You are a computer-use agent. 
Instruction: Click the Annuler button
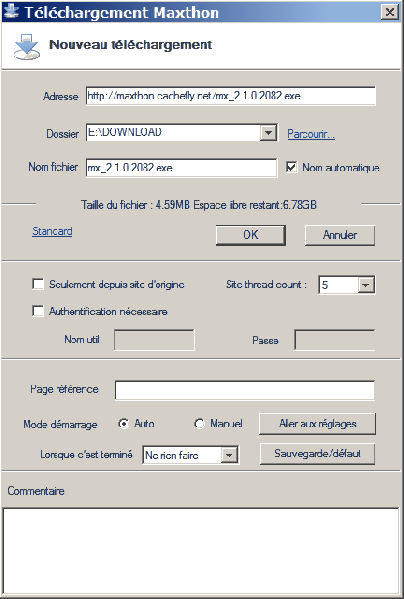click(x=340, y=235)
